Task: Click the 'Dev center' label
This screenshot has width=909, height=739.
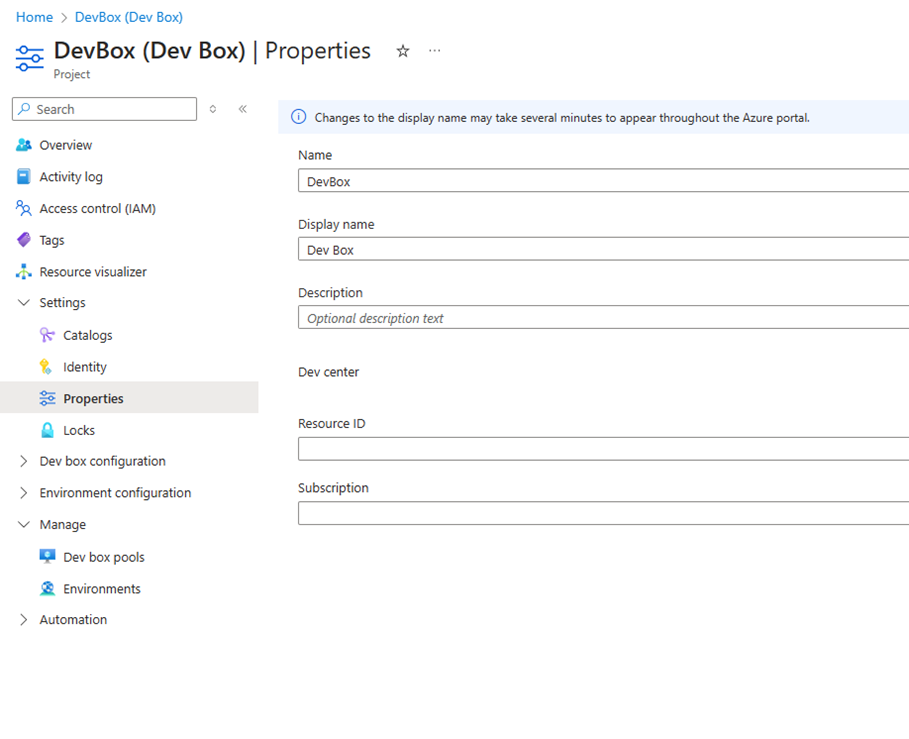Action: [328, 372]
